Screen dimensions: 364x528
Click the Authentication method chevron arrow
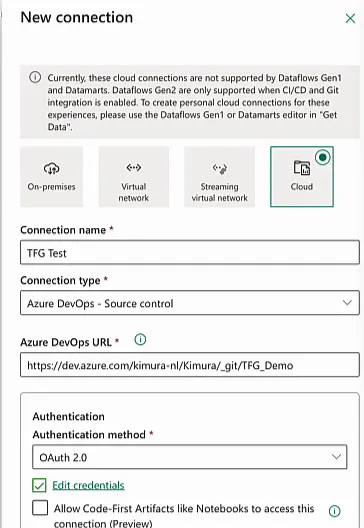pyautogui.click(x=336, y=457)
